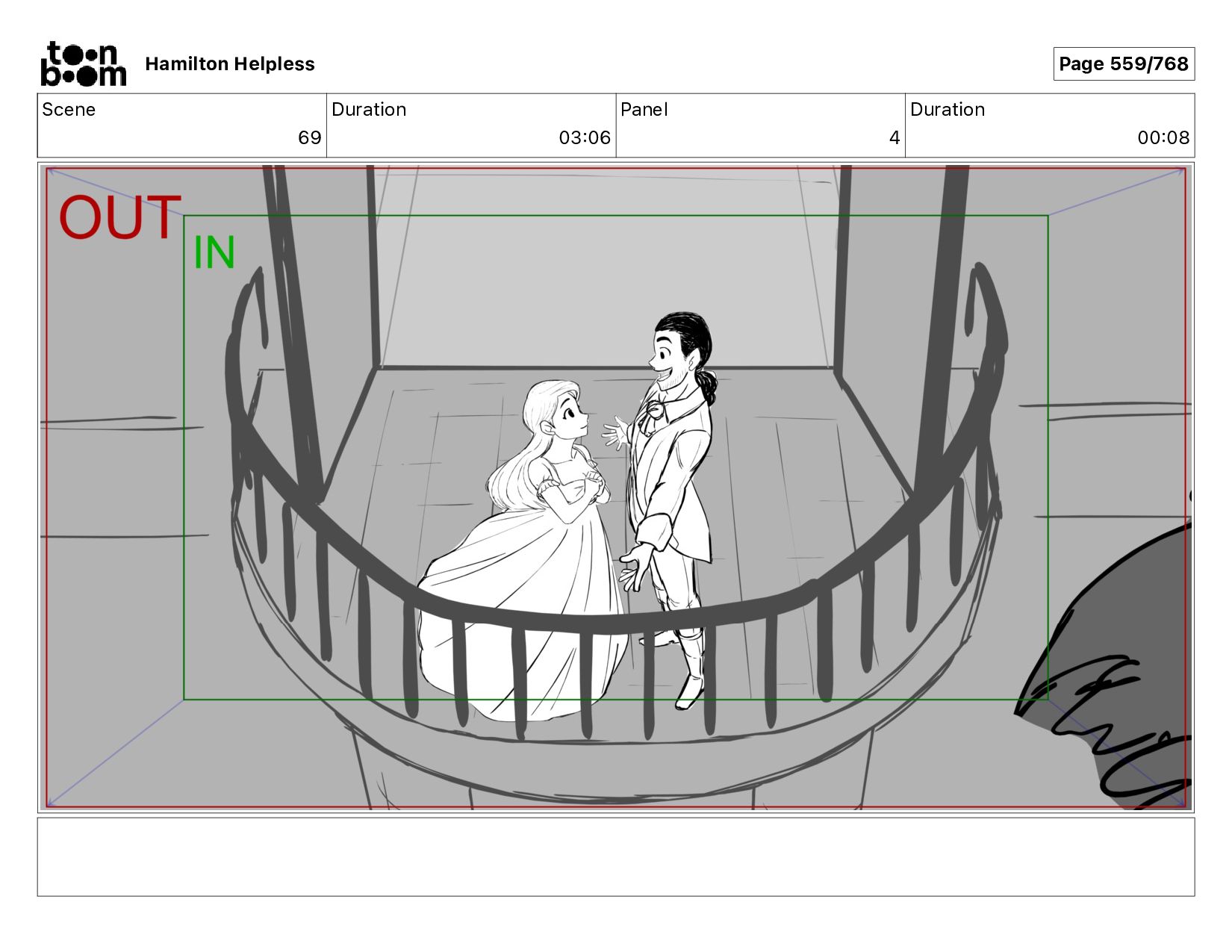Click the green 'IN' camera frame label
The width and height of the screenshot is (1232, 952).
tap(214, 252)
